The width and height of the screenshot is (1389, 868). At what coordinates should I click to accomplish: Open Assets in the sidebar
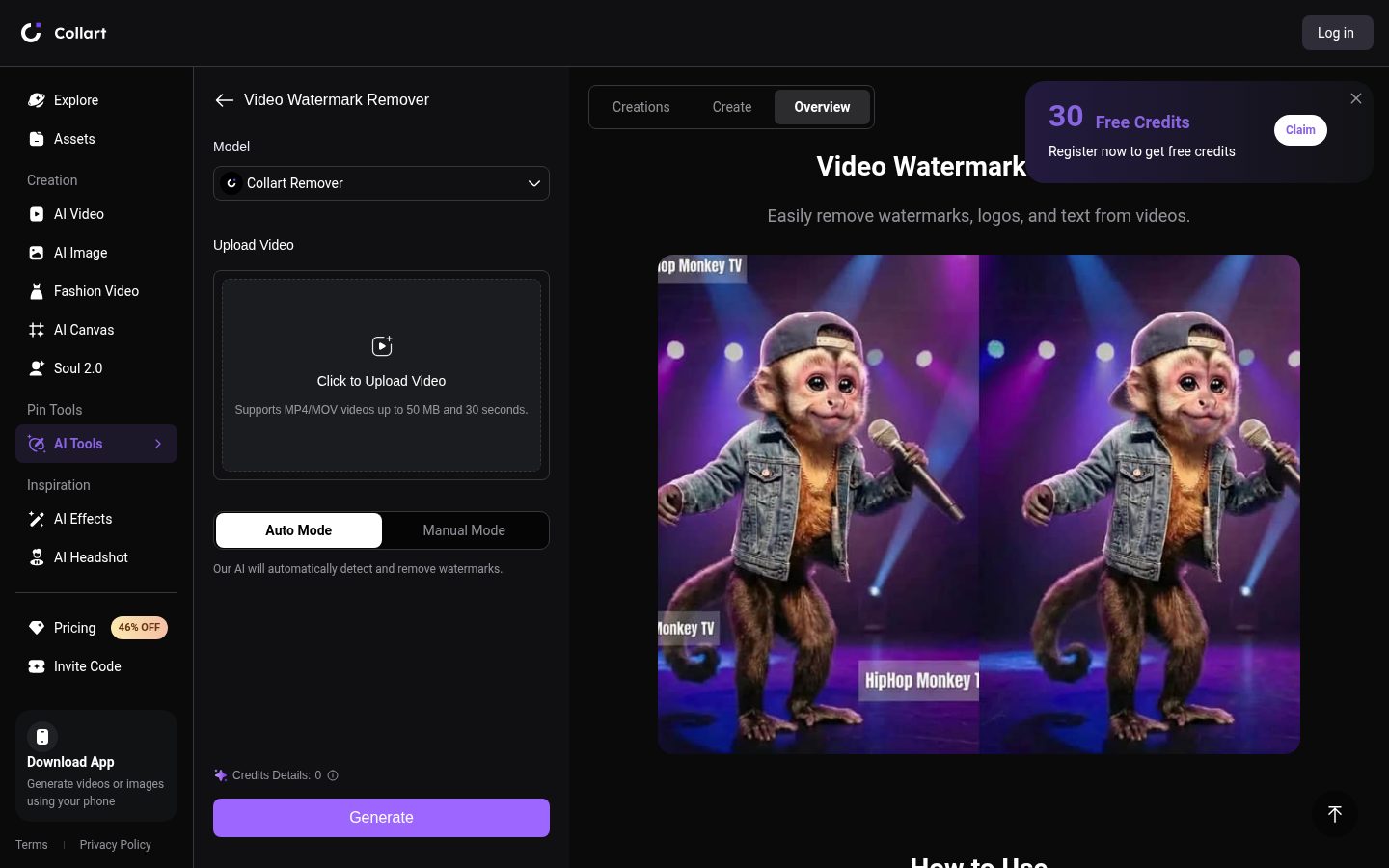(x=96, y=139)
